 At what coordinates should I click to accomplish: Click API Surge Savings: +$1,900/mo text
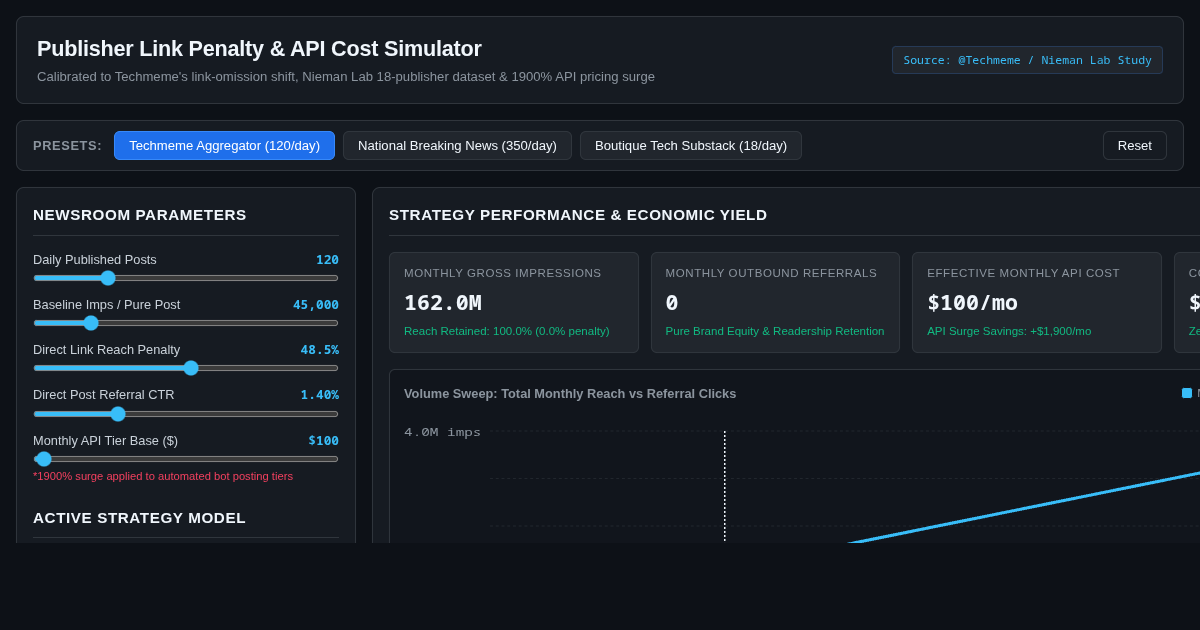(1009, 331)
